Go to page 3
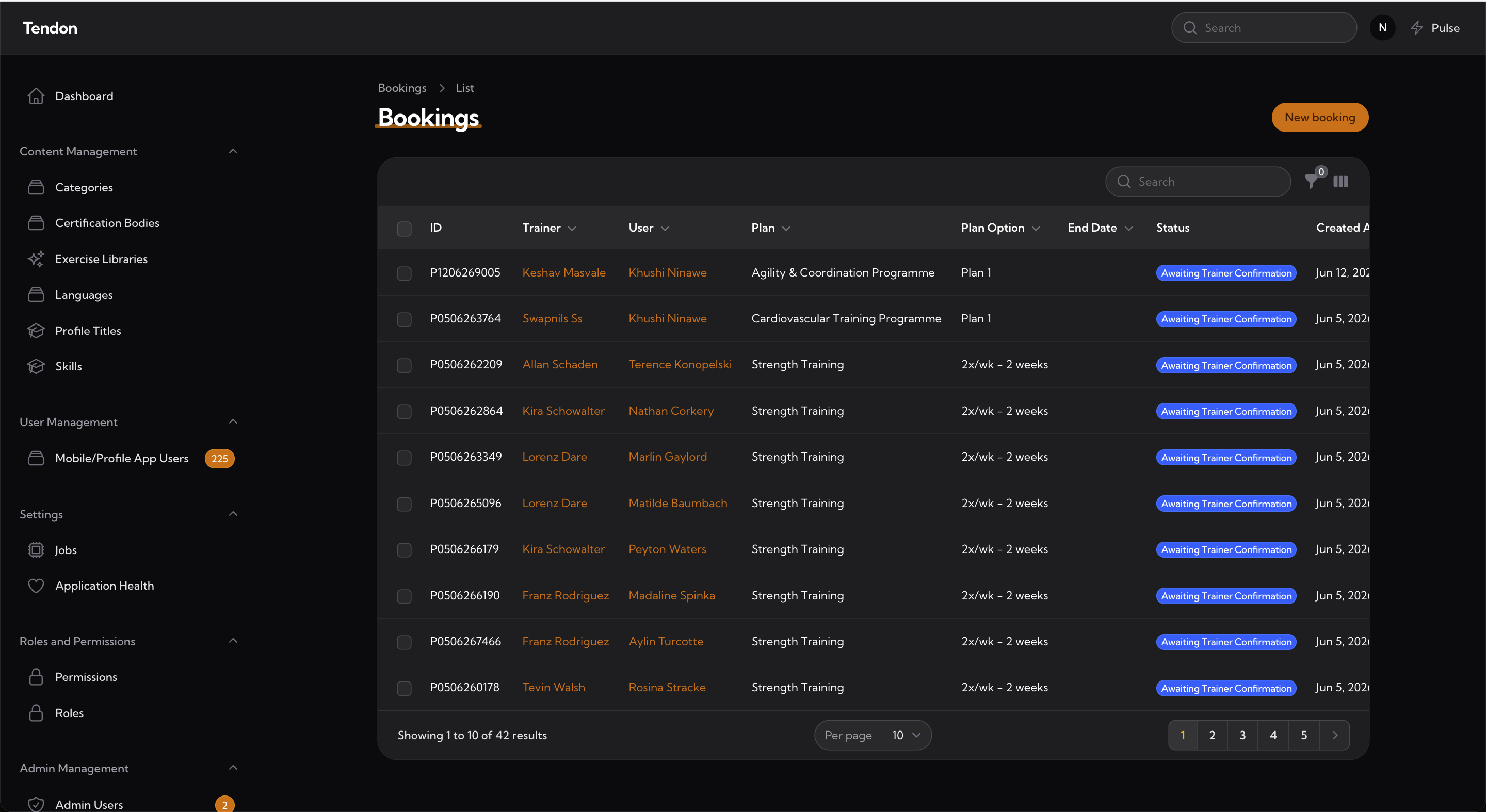The height and width of the screenshot is (812, 1486). [1242, 735]
